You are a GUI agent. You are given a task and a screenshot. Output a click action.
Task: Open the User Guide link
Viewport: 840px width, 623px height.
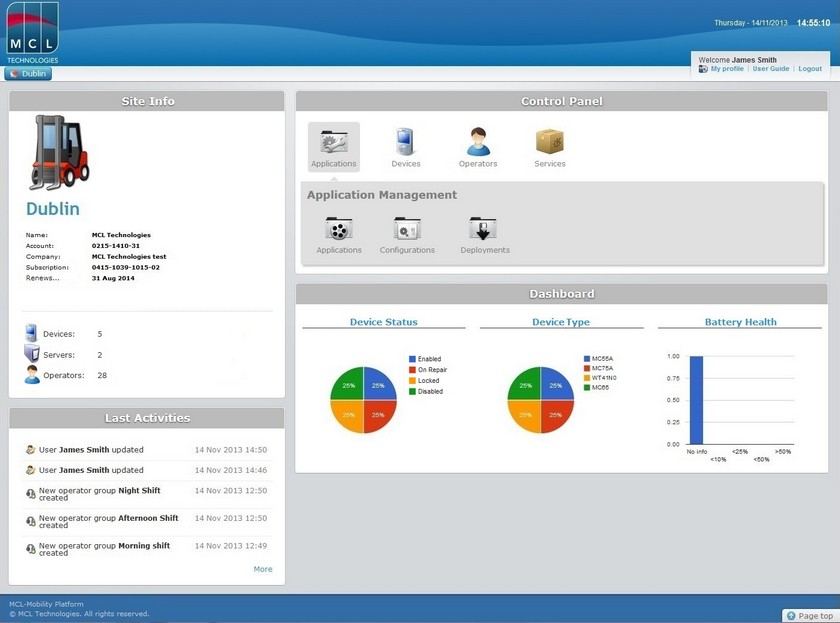770,69
